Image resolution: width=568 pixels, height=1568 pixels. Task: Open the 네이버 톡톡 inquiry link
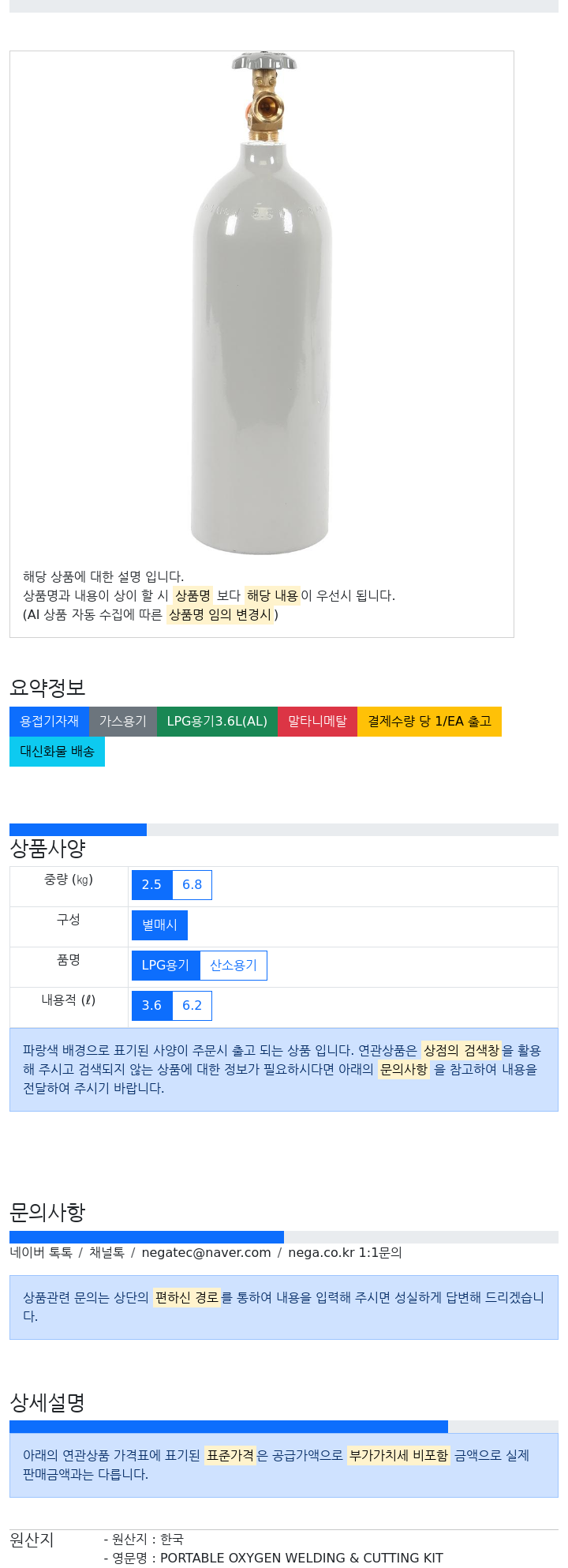tap(41, 1253)
